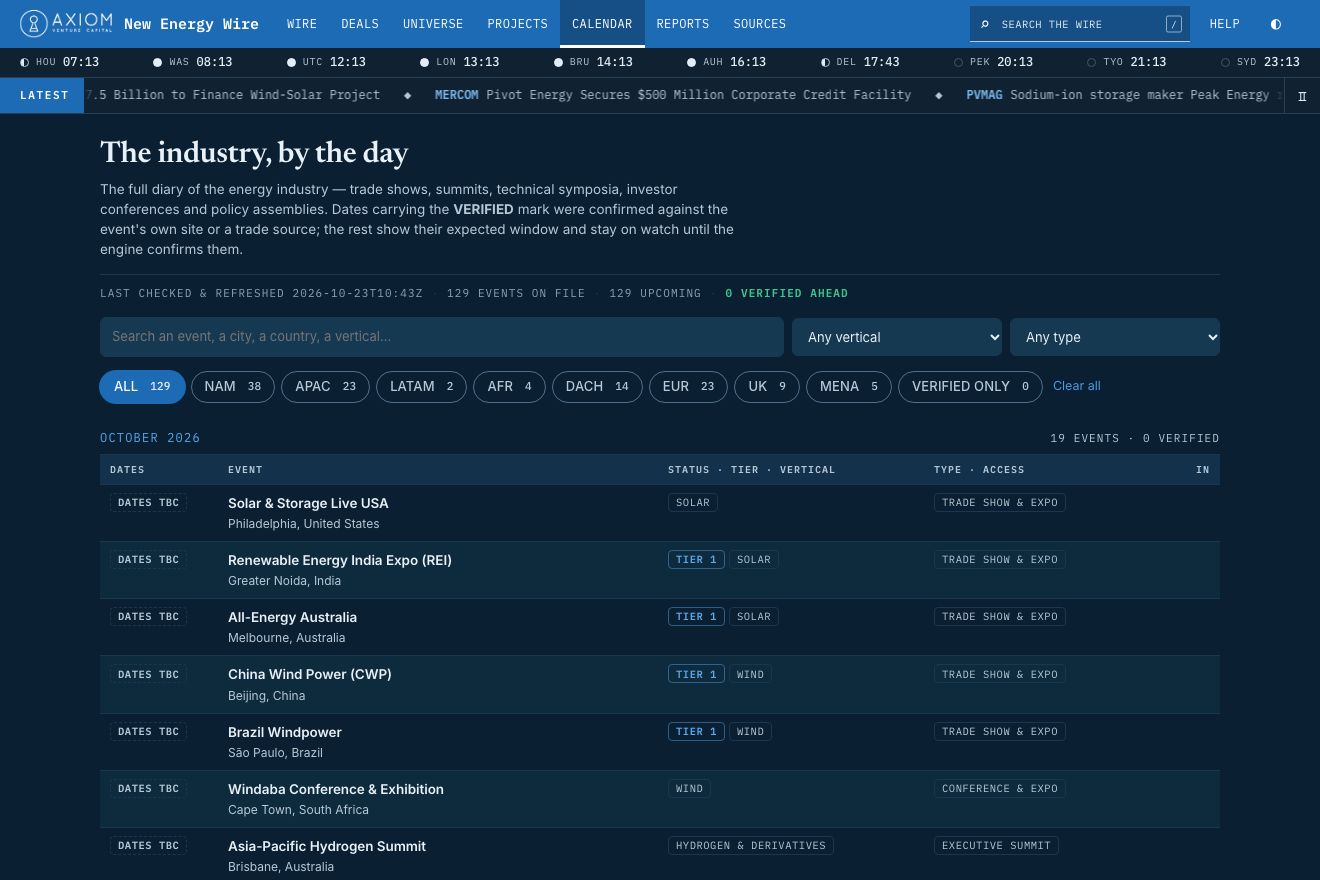The height and width of the screenshot is (880, 1320).
Task: Switch to the UNIVERSE nav tab
Action: [x=433, y=24]
